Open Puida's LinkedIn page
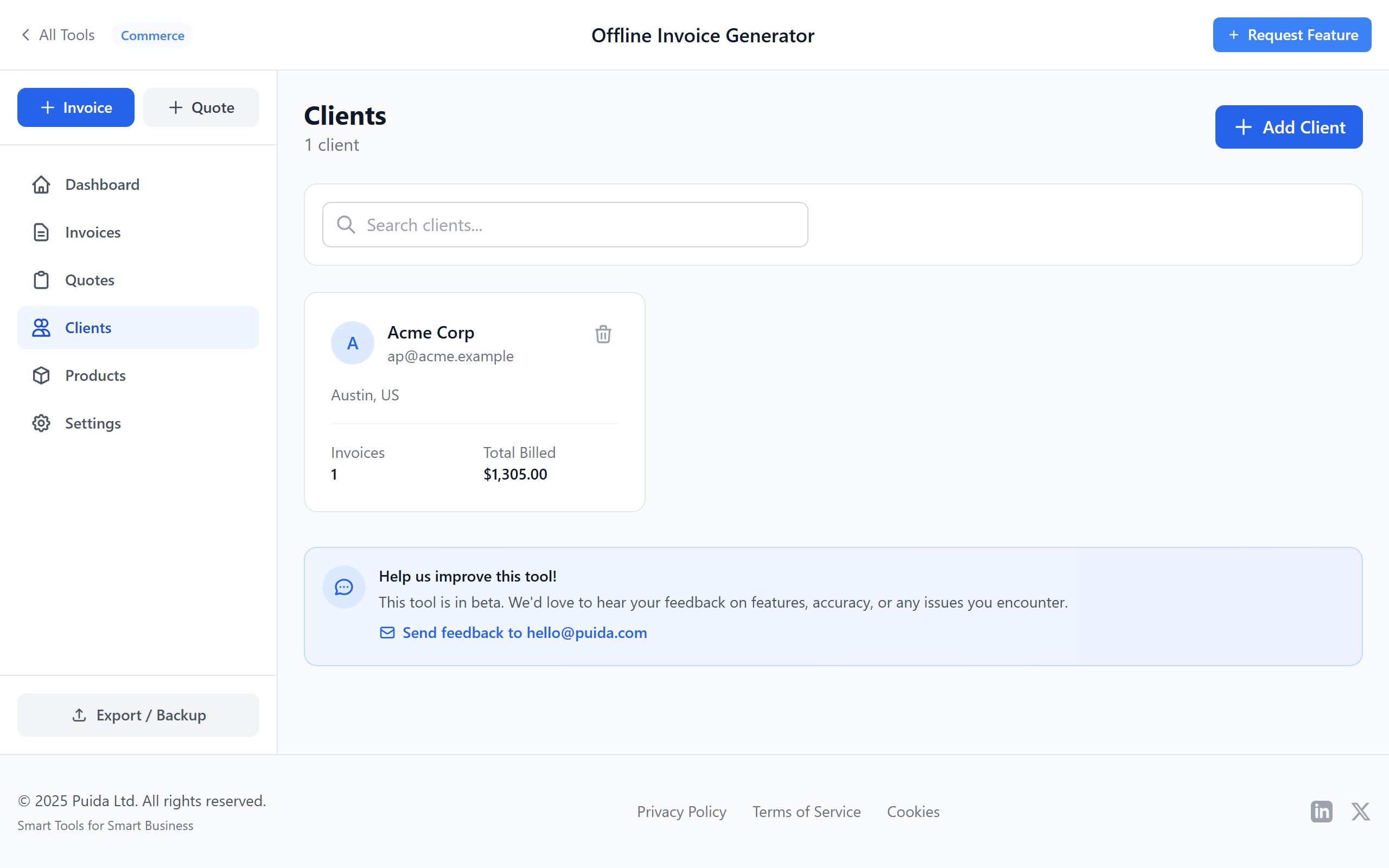This screenshot has width=1389, height=868. pyautogui.click(x=1321, y=811)
